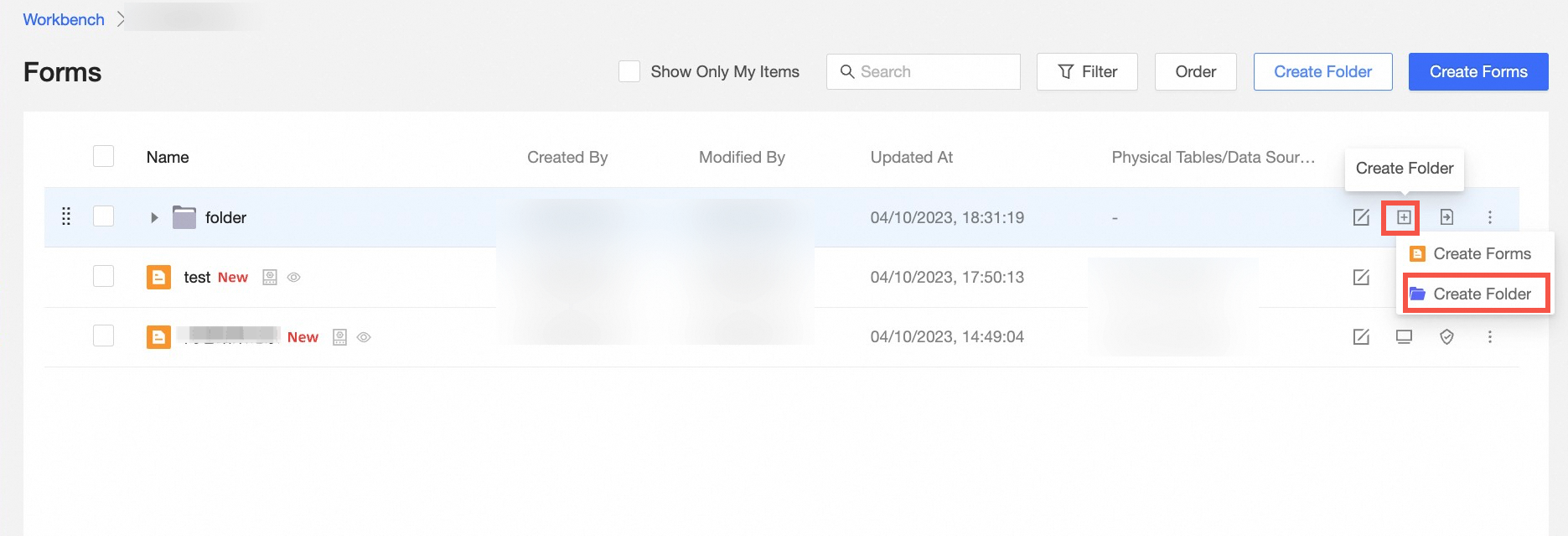Click the shield icon in last row
Image resolution: width=1568 pixels, height=536 pixels.
pyautogui.click(x=1446, y=336)
